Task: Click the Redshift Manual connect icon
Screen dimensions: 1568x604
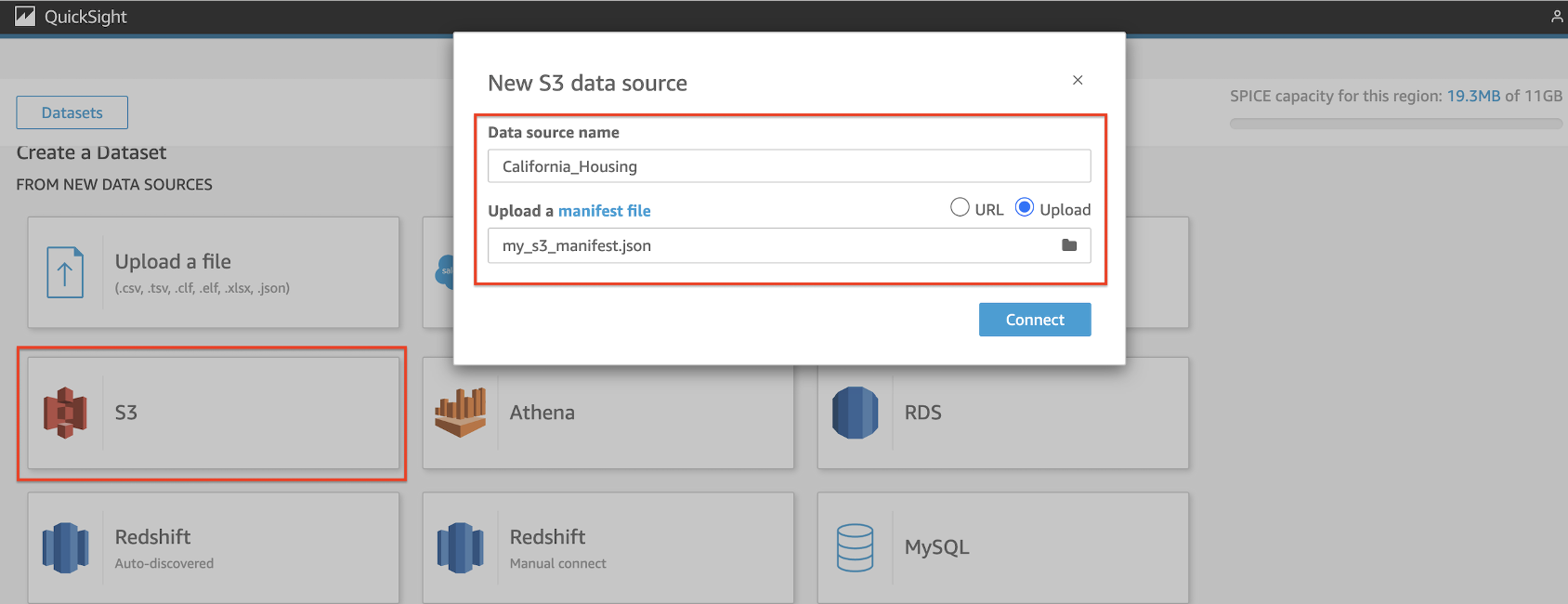Action: (x=460, y=547)
